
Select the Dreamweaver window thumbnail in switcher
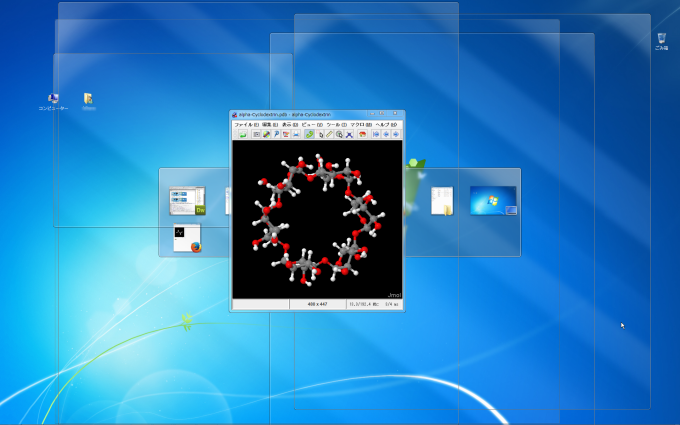coord(187,200)
